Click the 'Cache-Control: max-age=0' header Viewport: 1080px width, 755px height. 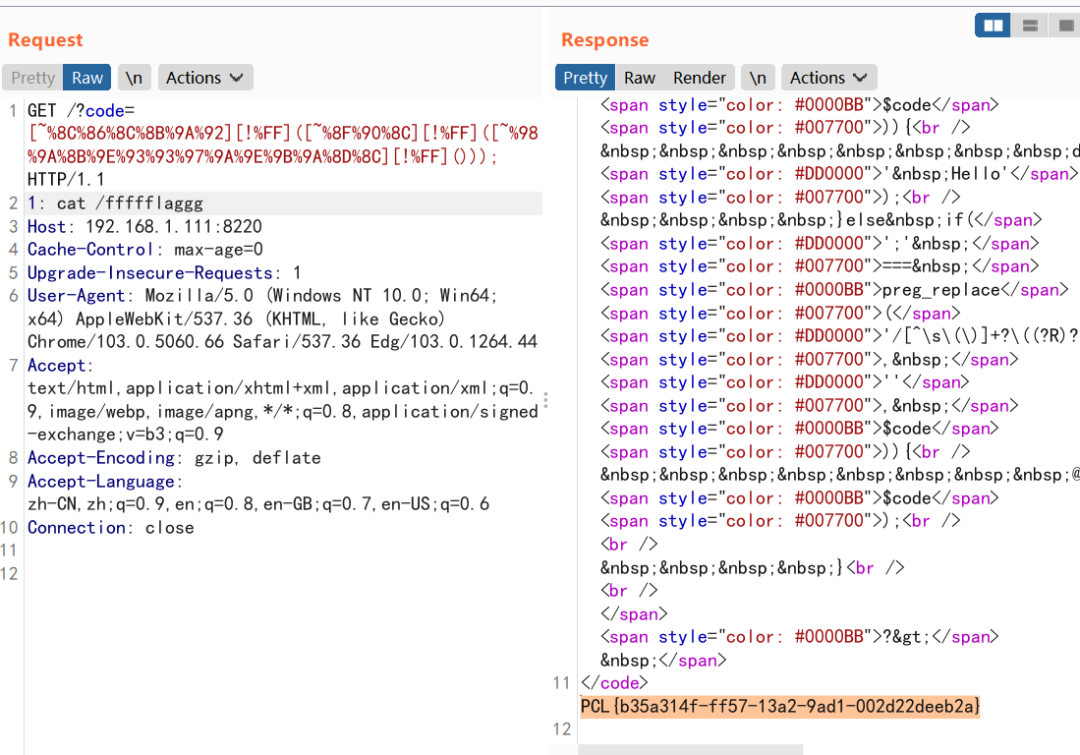pyautogui.click(x=145, y=249)
